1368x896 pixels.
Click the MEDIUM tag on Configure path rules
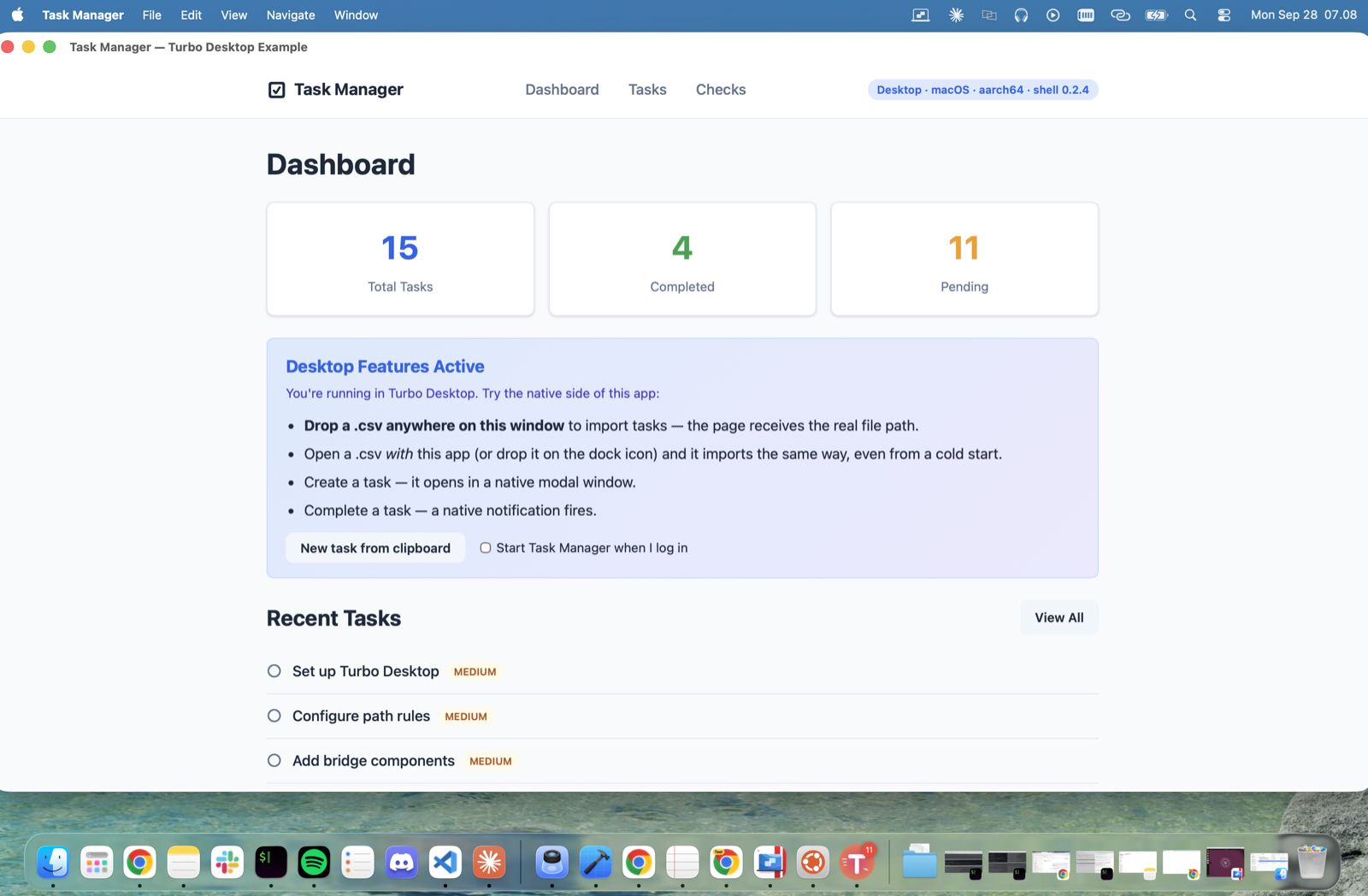466,716
